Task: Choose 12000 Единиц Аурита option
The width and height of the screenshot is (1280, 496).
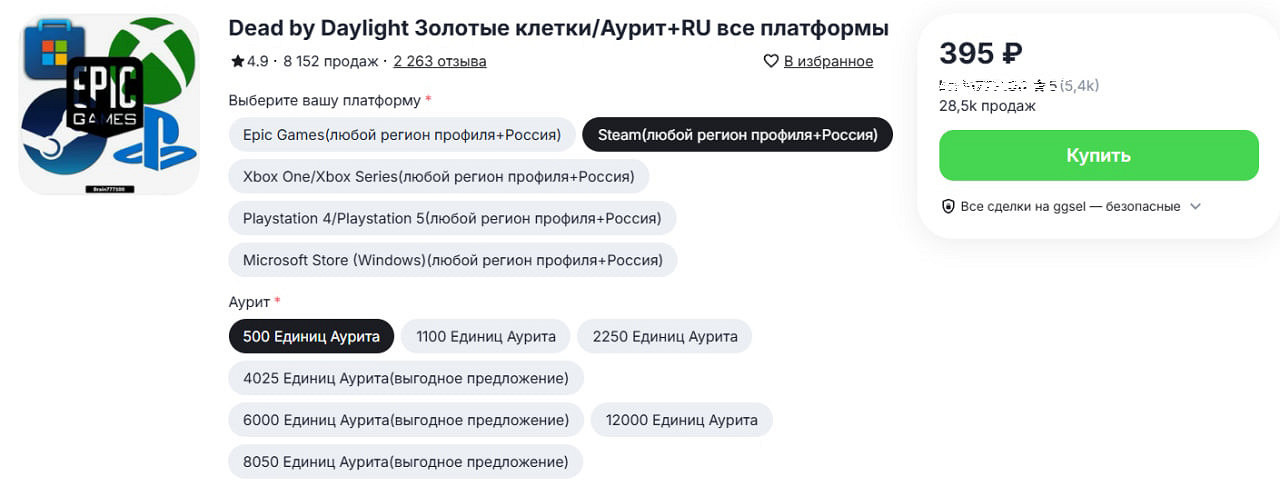Action: 681,420
